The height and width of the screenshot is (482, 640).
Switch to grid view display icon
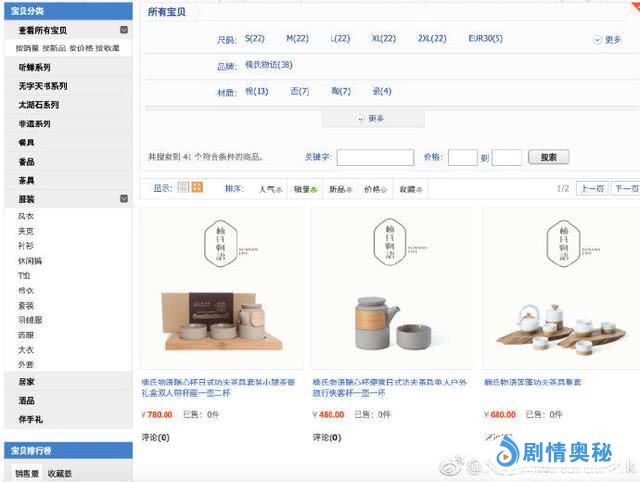point(197,188)
